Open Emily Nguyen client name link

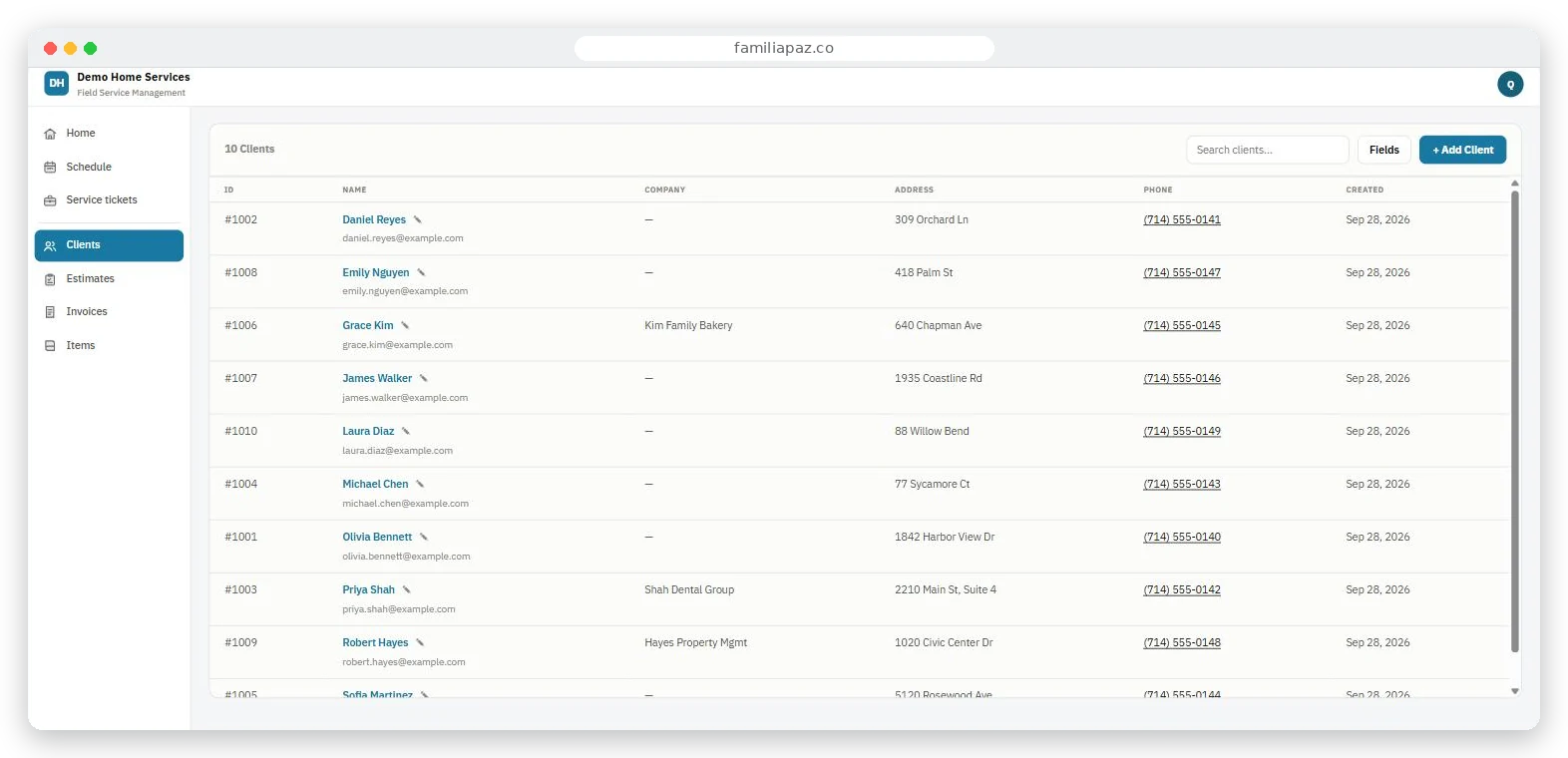pyautogui.click(x=376, y=272)
